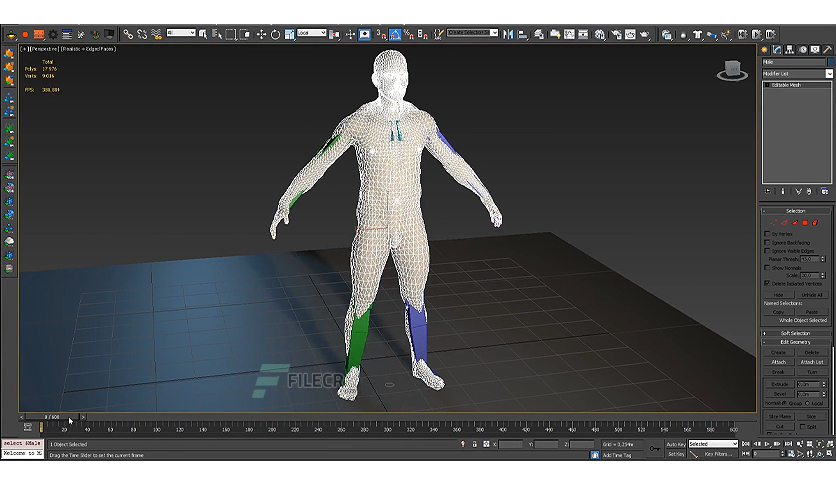Click the object name field in Modify panel
The height and width of the screenshot is (484, 836).
[794, 62]
